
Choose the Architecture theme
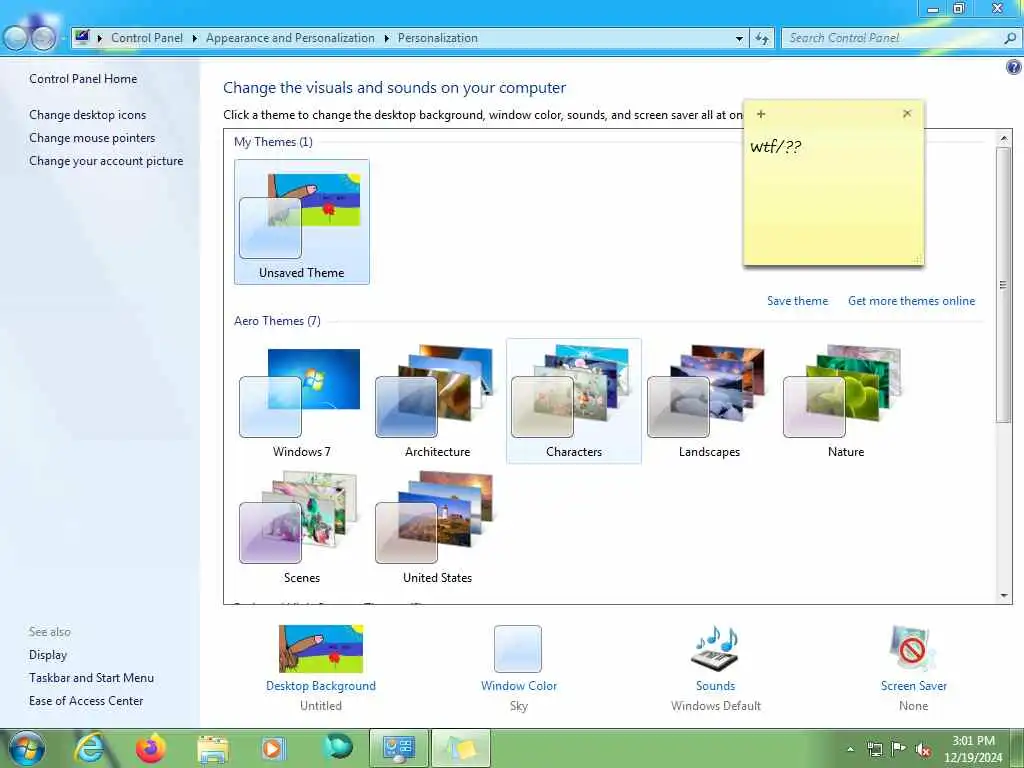tap(438, 400)
